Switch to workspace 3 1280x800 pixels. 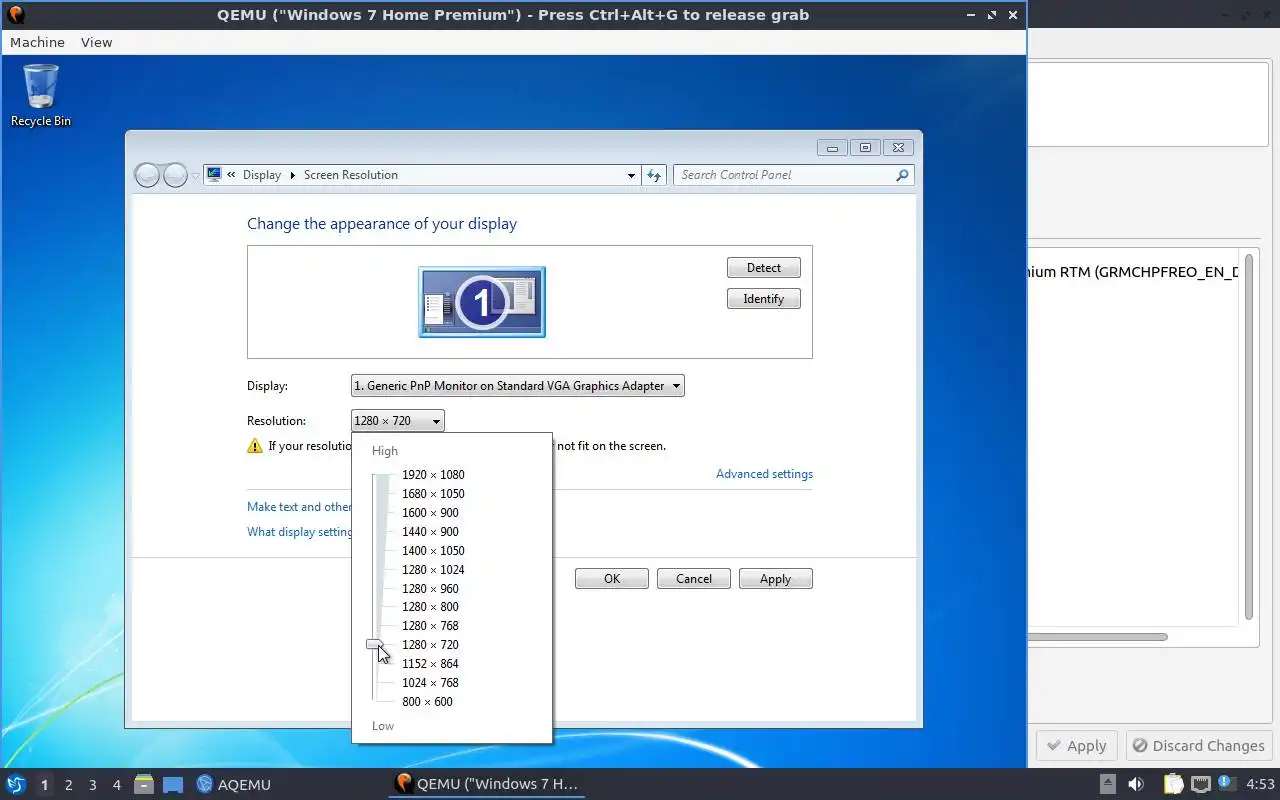pyautogui.click(x=92, y=785)
